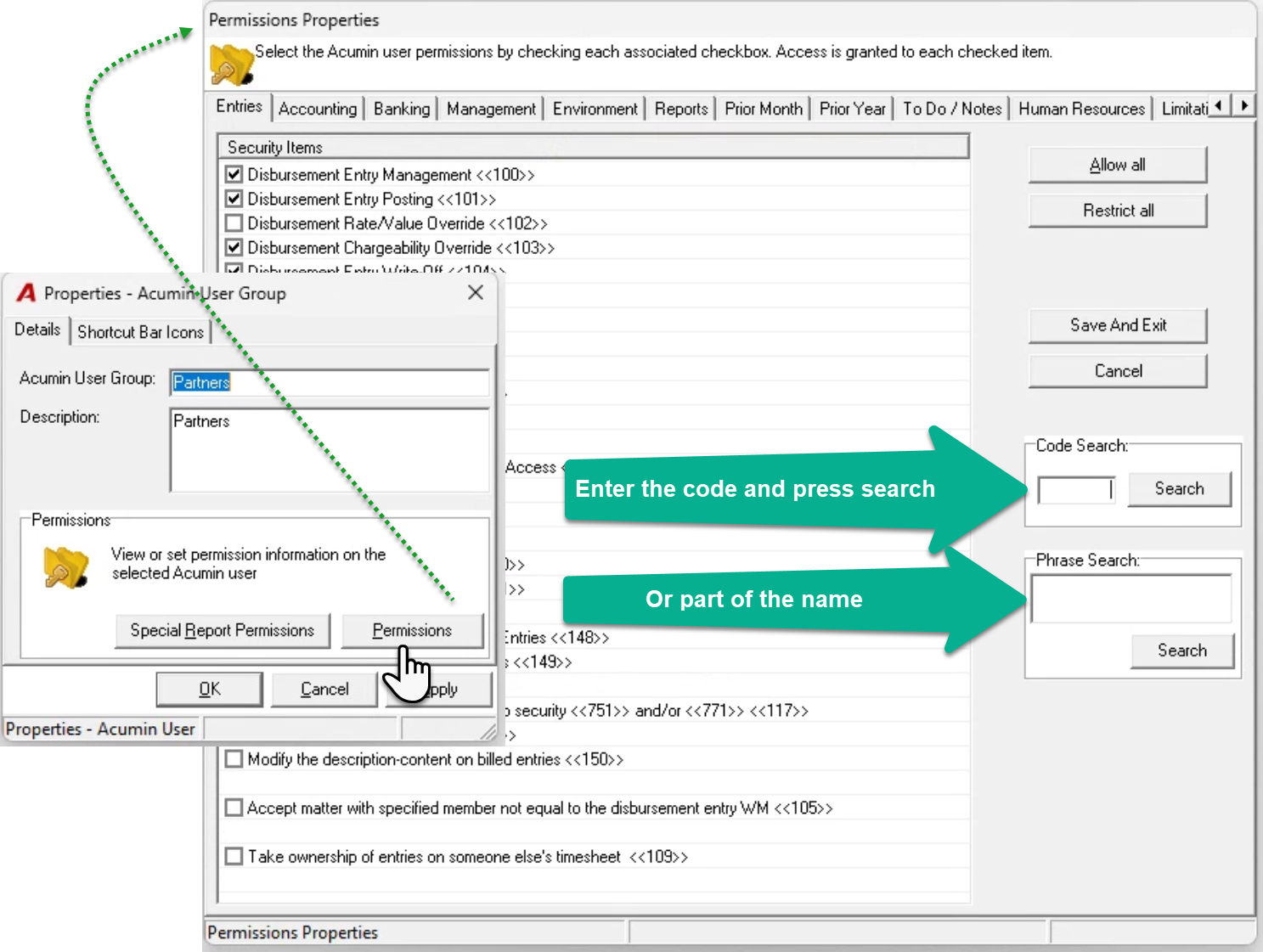Click the Security Items column header
The height and width of the screenshot is (952, 1263).
point(594,147)
